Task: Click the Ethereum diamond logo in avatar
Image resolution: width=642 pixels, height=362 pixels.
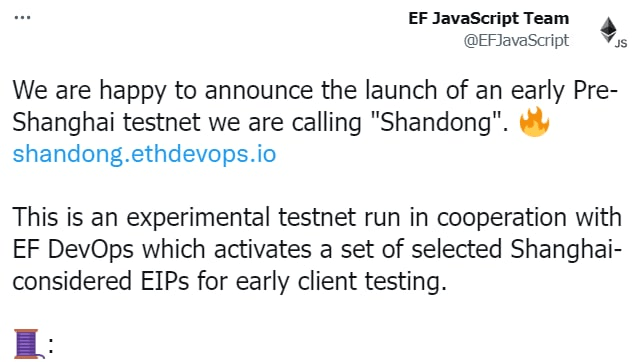Action: click(x=608, y=29)
